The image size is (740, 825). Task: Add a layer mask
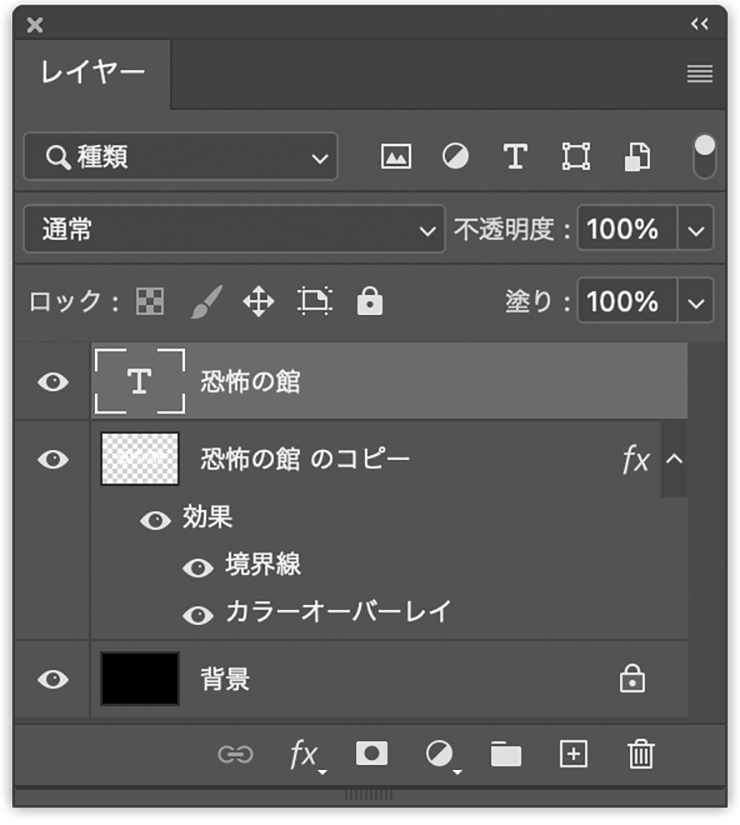pos(371,754)
